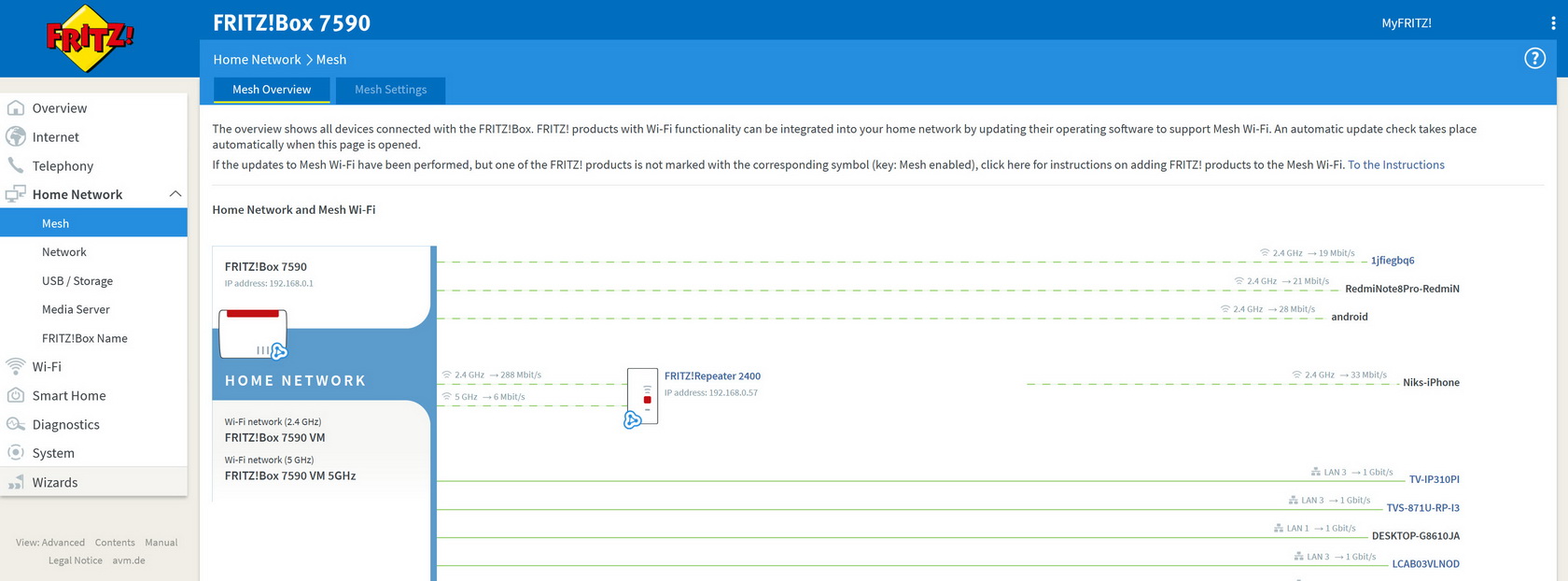
Task: Open avm.de link in footer
Action: pos(129,560)
